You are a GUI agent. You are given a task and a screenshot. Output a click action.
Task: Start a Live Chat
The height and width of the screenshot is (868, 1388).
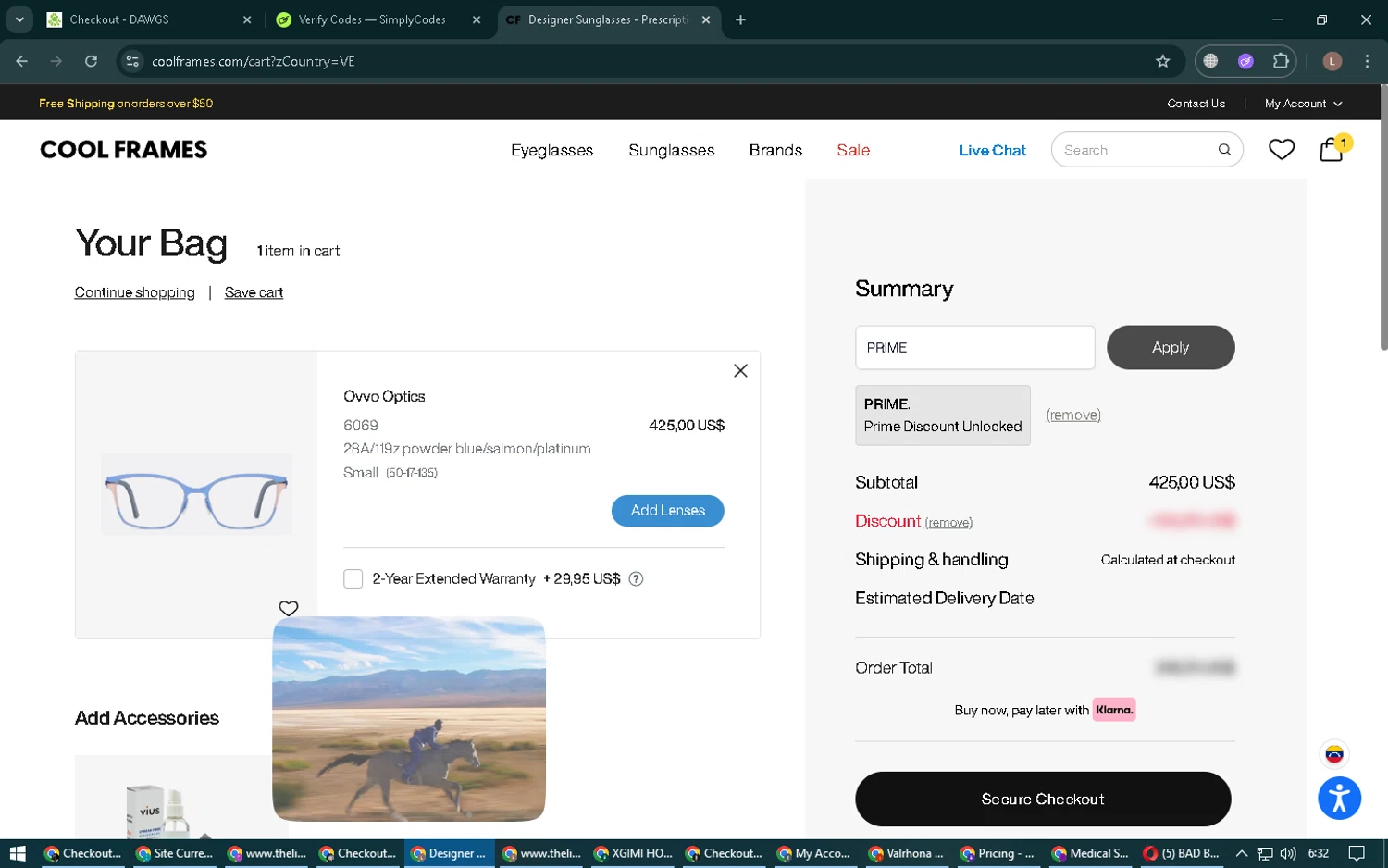992,150
